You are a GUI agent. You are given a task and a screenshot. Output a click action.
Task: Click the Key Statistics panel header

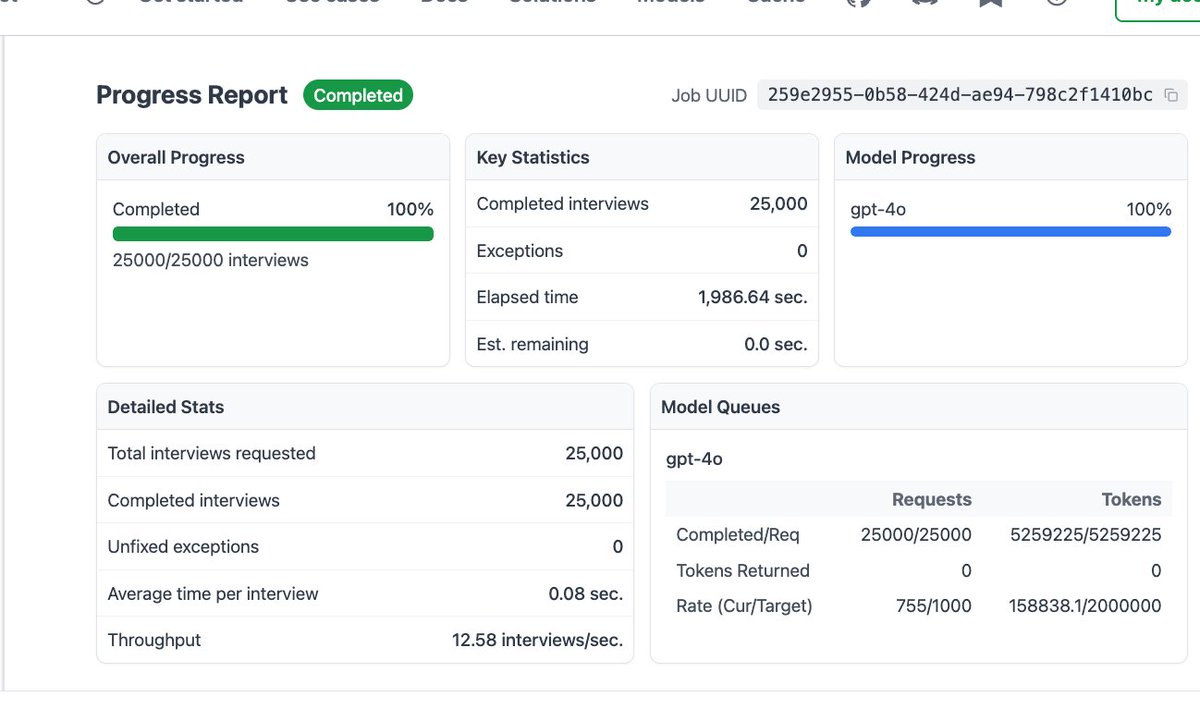(642, 157)
